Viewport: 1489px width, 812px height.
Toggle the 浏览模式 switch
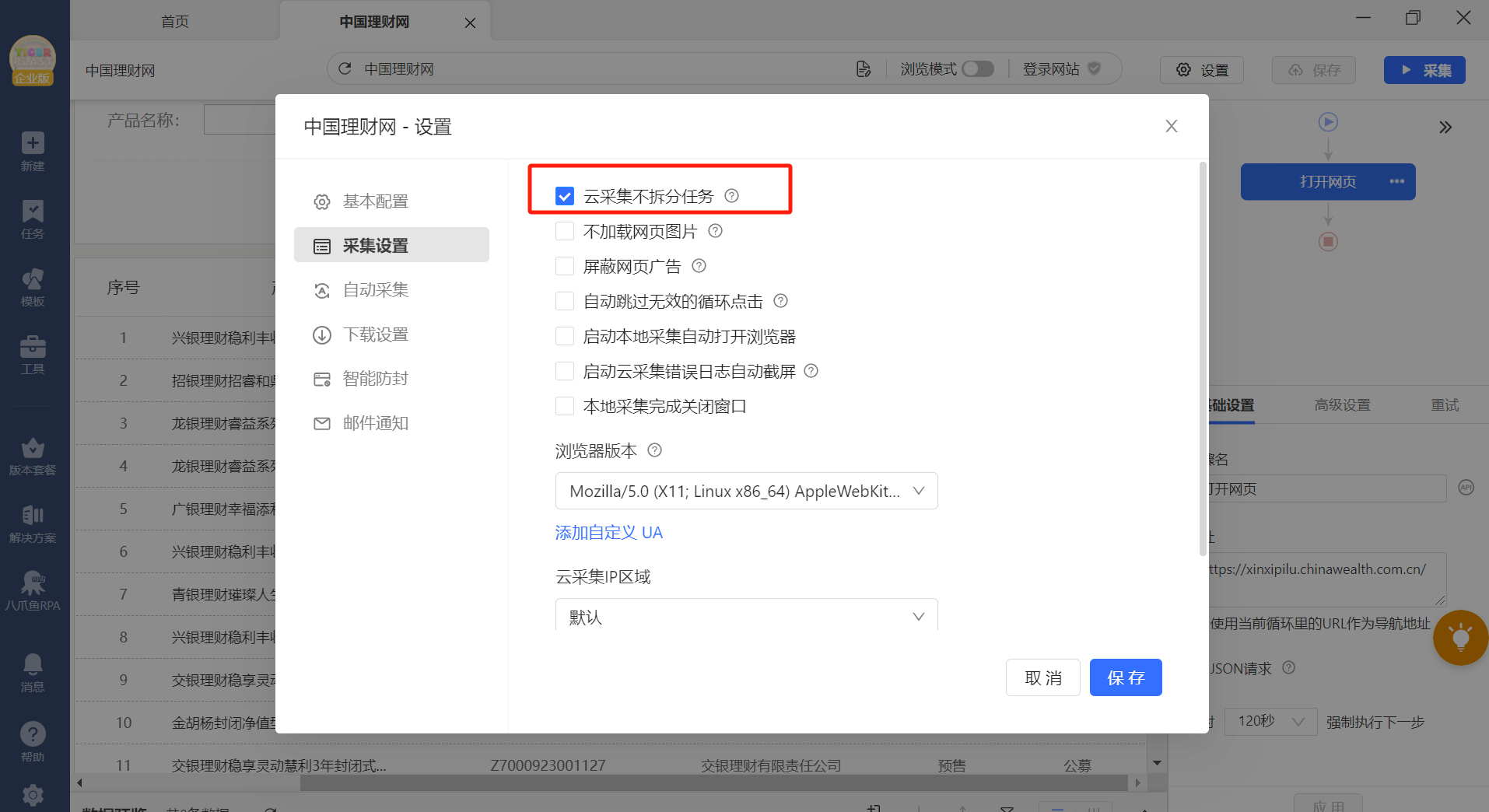(x=978, y=69)
